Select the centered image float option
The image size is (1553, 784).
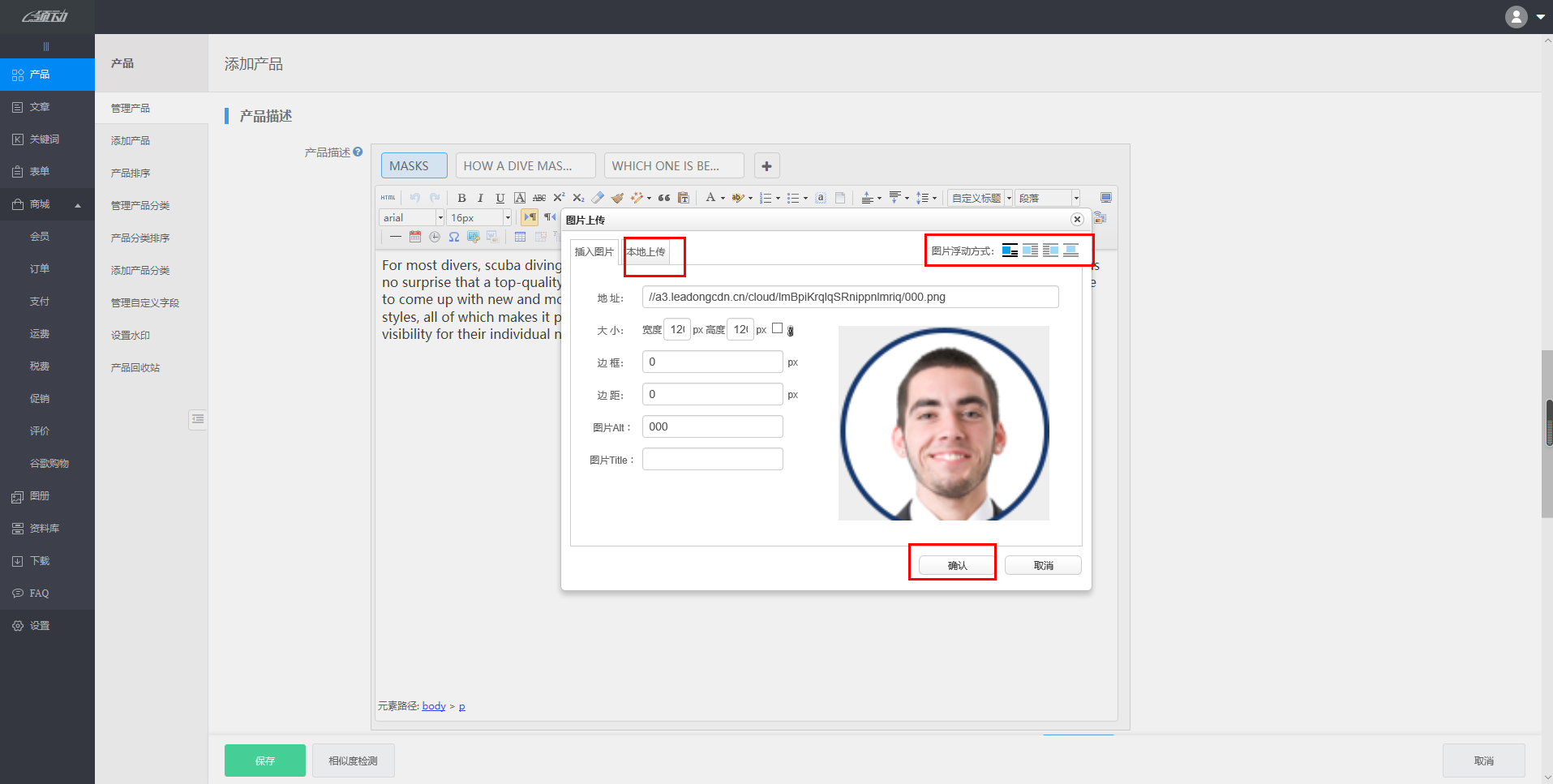(1070, 251)
